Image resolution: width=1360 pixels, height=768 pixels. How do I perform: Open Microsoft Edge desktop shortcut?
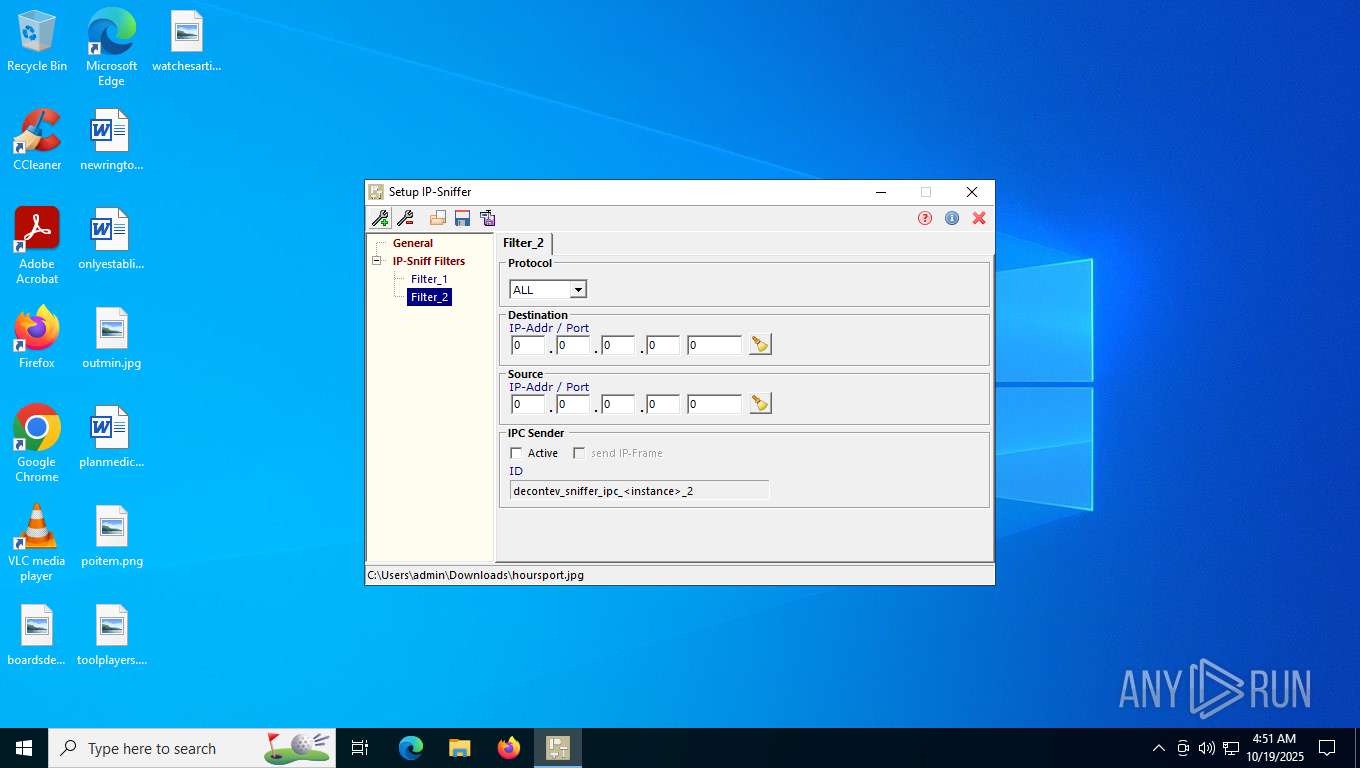click(x=111, y=48)
